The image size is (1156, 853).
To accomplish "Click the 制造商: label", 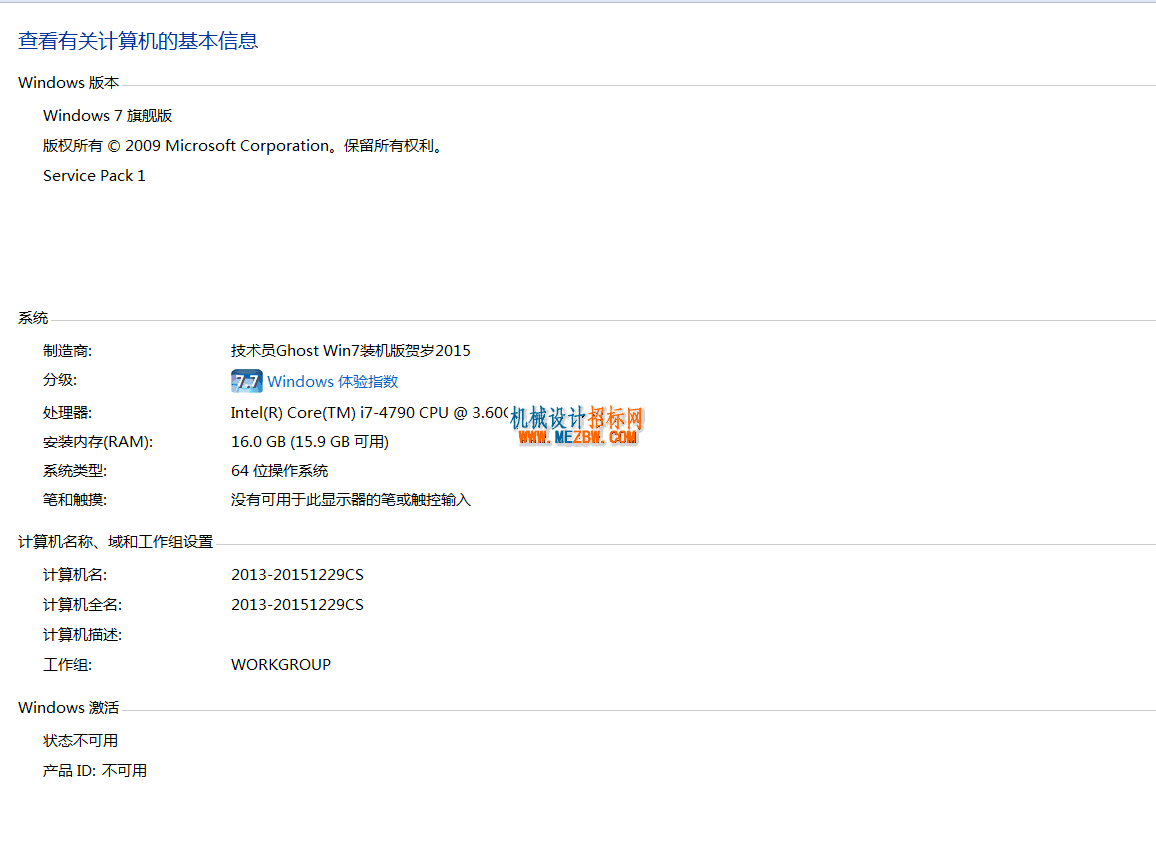I will (x=67, y=351).
